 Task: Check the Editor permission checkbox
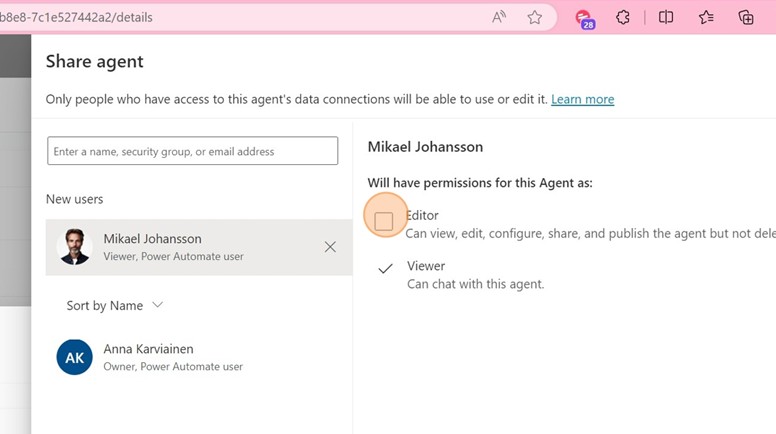(x=384, y=221)
